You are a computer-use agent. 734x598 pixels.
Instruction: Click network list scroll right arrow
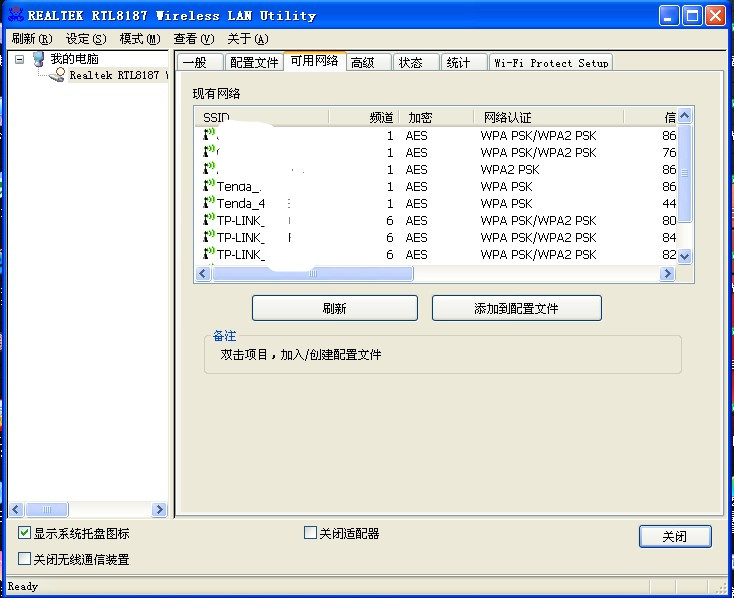667,273
